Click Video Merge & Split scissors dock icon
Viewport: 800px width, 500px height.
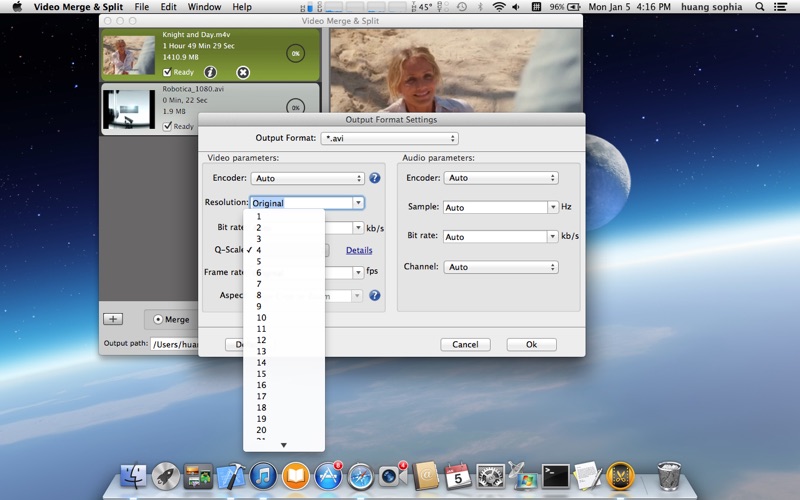(x=620, y=476)
